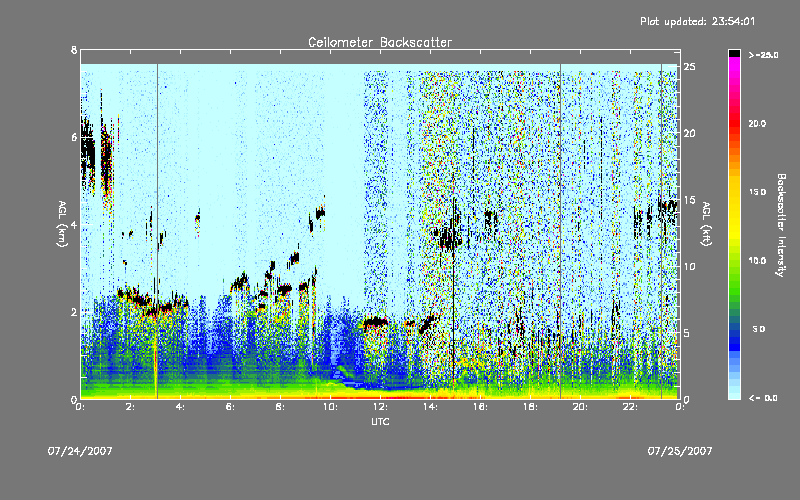Click the '12:' hour tick label
This screenshot has width=800, height=500.
380,407
